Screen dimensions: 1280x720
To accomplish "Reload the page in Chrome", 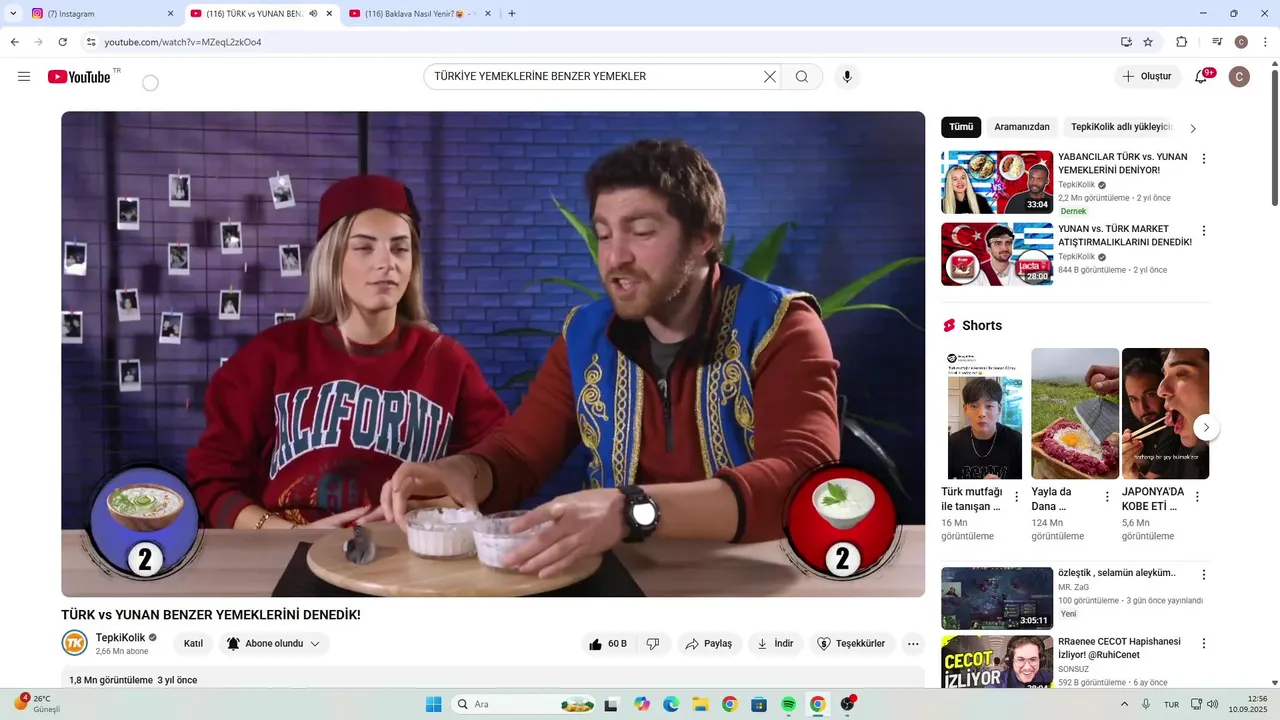I will pos(63,42).
